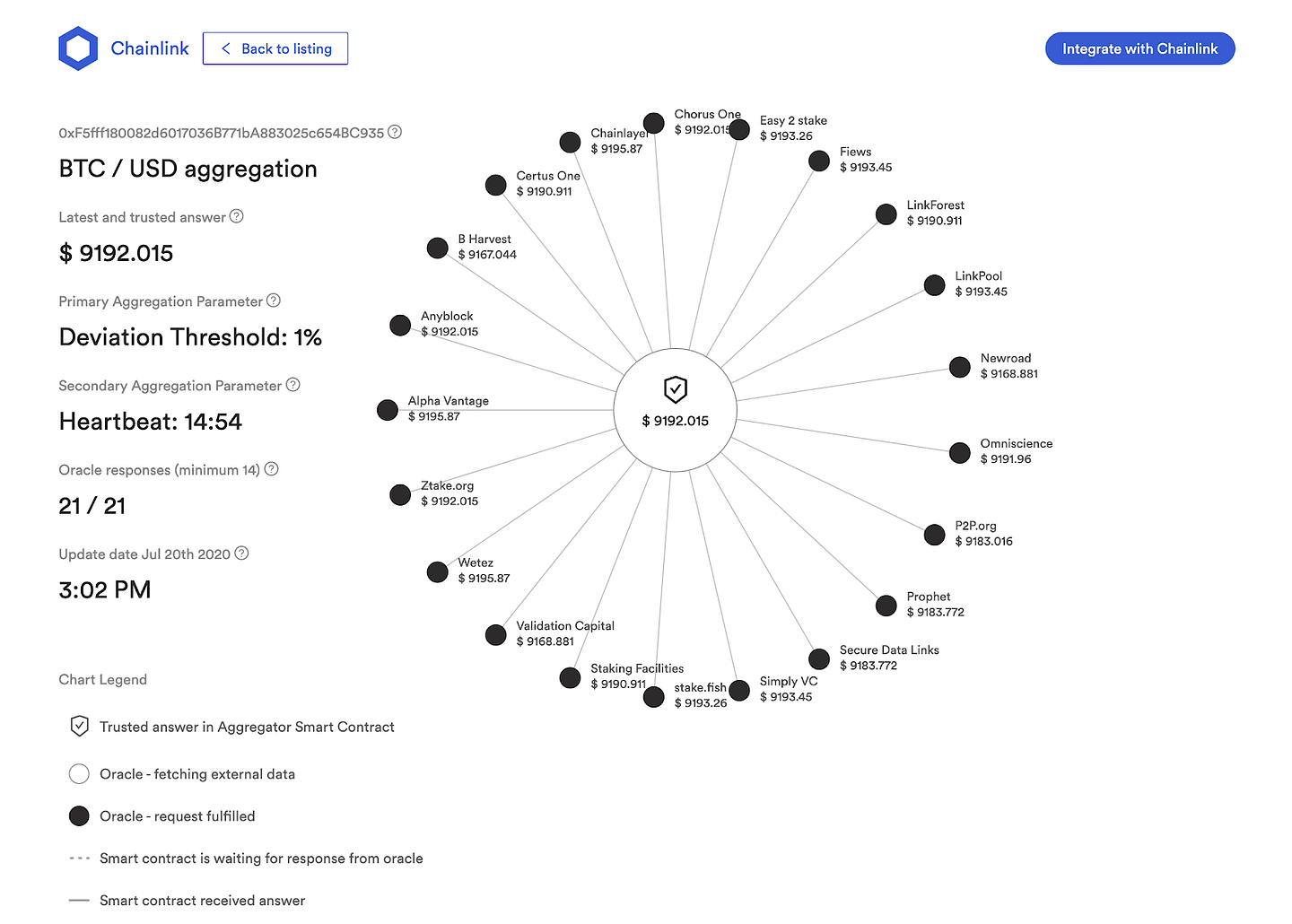Screen dimensions: 1292x924
Task: Click the trusted answer shield icon in chart center
Action: [x=676, y=389]
